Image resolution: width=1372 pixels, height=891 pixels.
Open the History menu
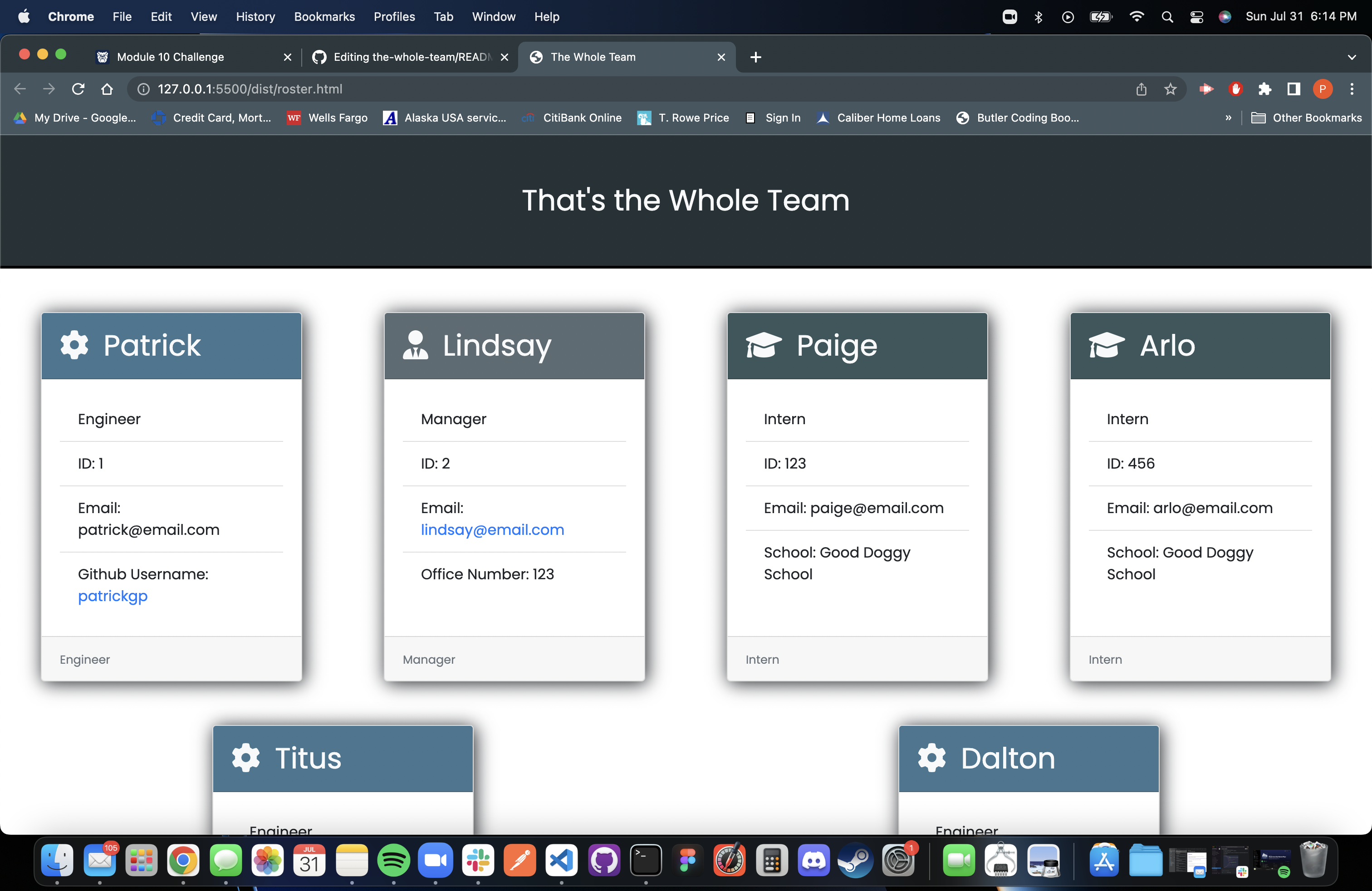tap(255, 17)
